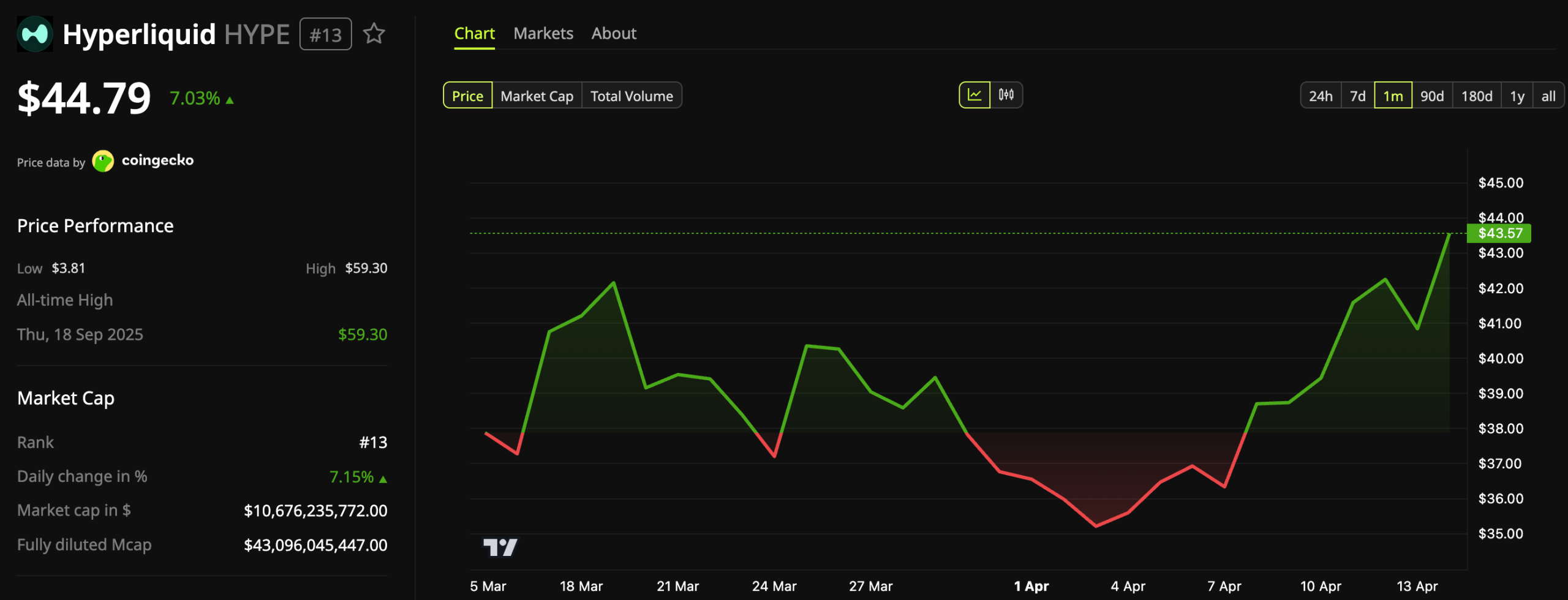Click the green upward triangle next to 7.03%
Viewport: 1568px width, 600px height.
(230, 98)
